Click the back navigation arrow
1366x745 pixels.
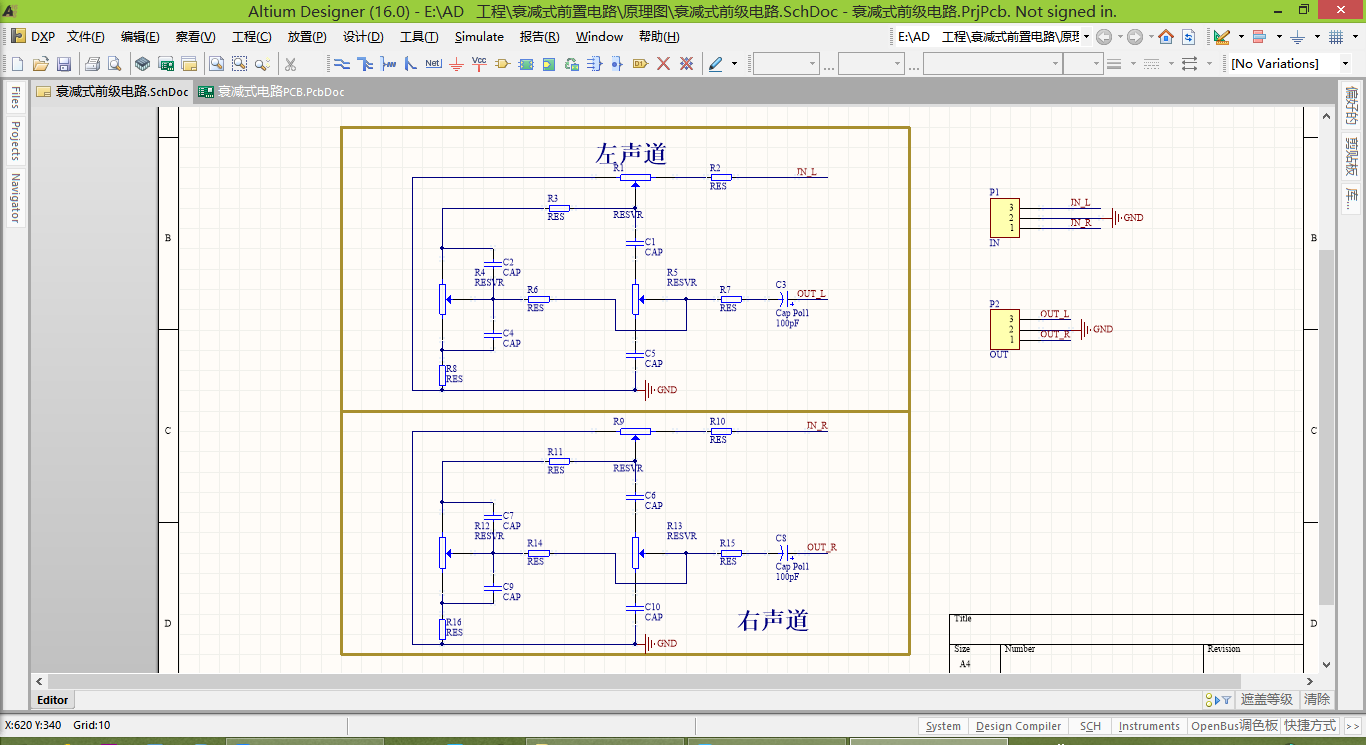pos(1104,36)
